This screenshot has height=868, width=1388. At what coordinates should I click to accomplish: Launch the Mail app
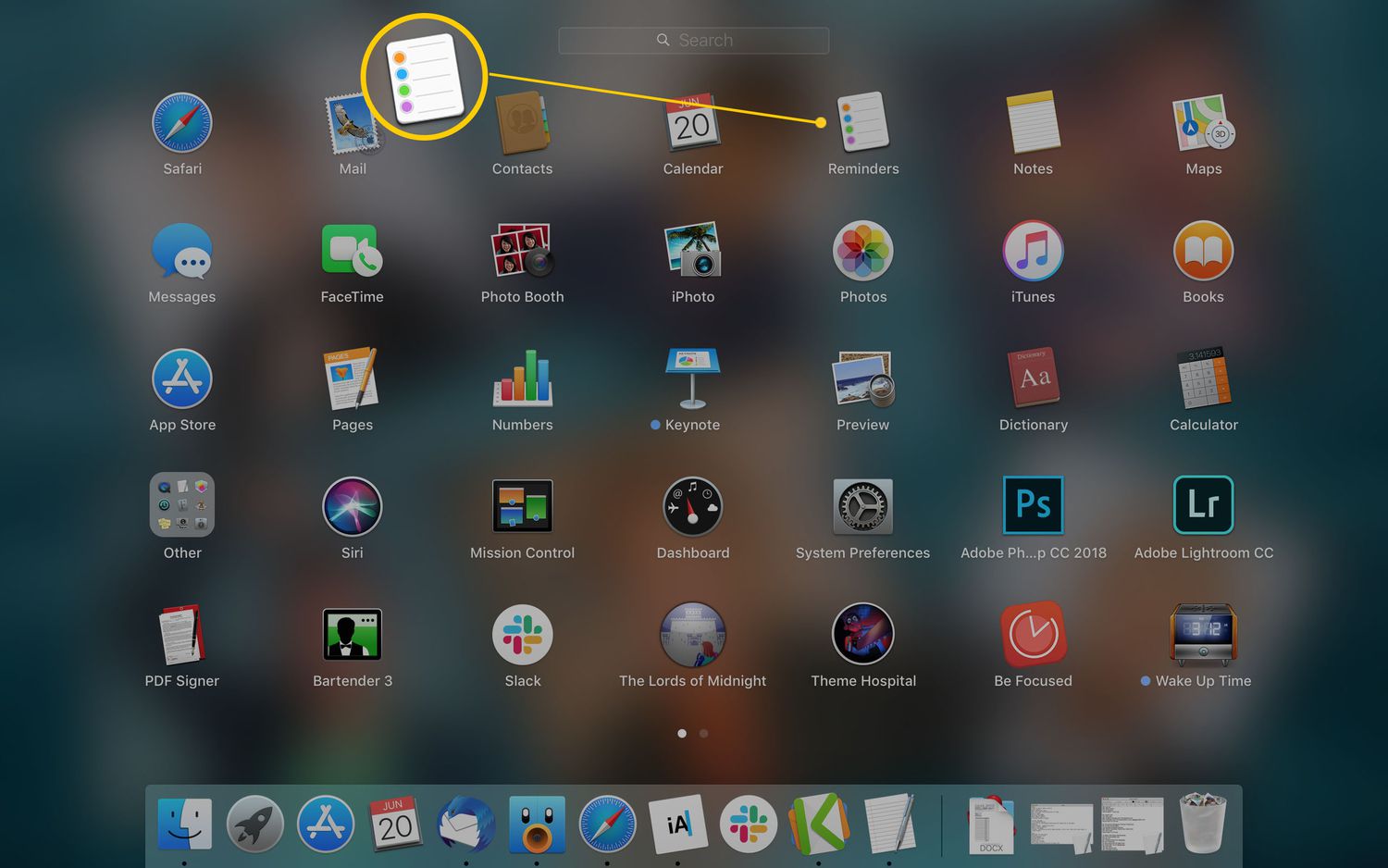point(353,124)
